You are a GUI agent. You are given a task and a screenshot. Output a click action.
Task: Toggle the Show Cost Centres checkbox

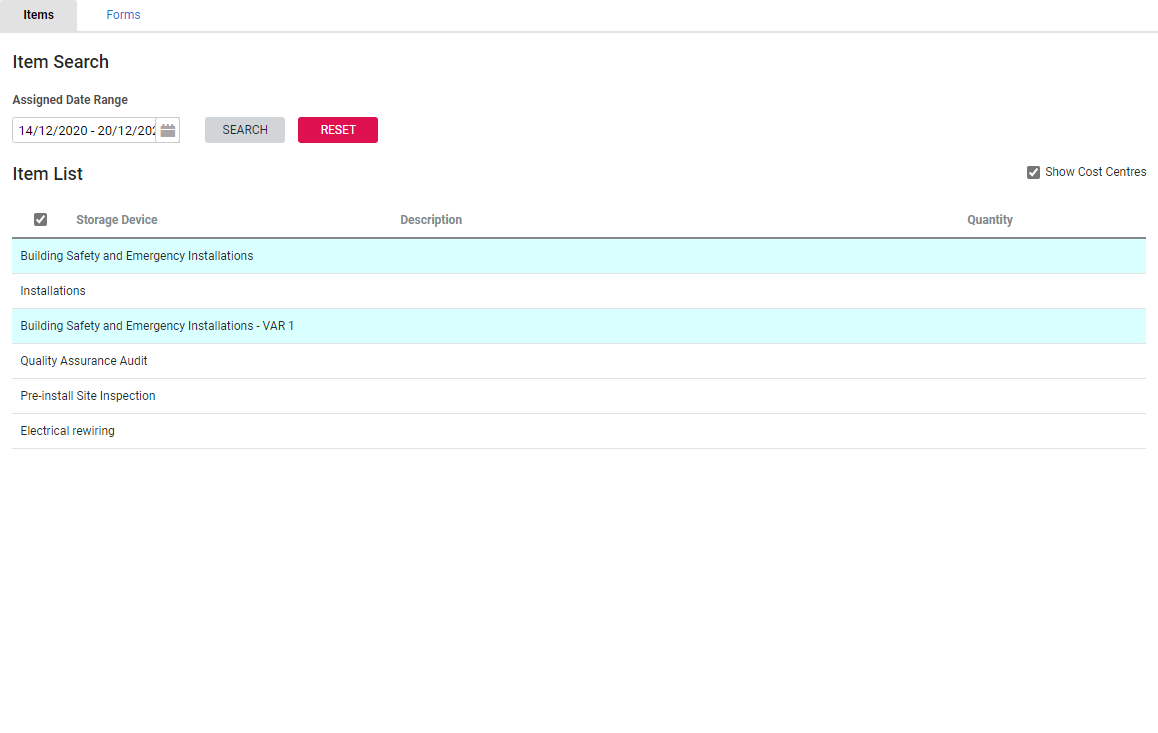coord(1033,172)
